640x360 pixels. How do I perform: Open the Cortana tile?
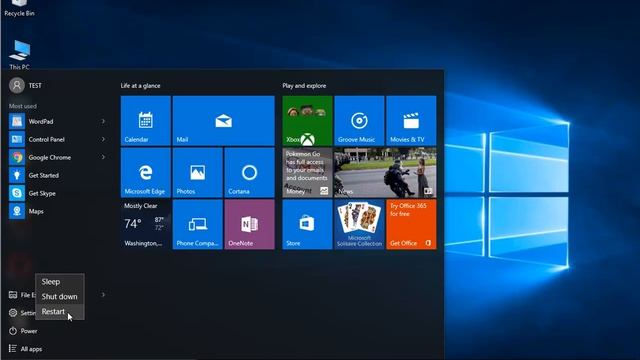pos(249,173)
